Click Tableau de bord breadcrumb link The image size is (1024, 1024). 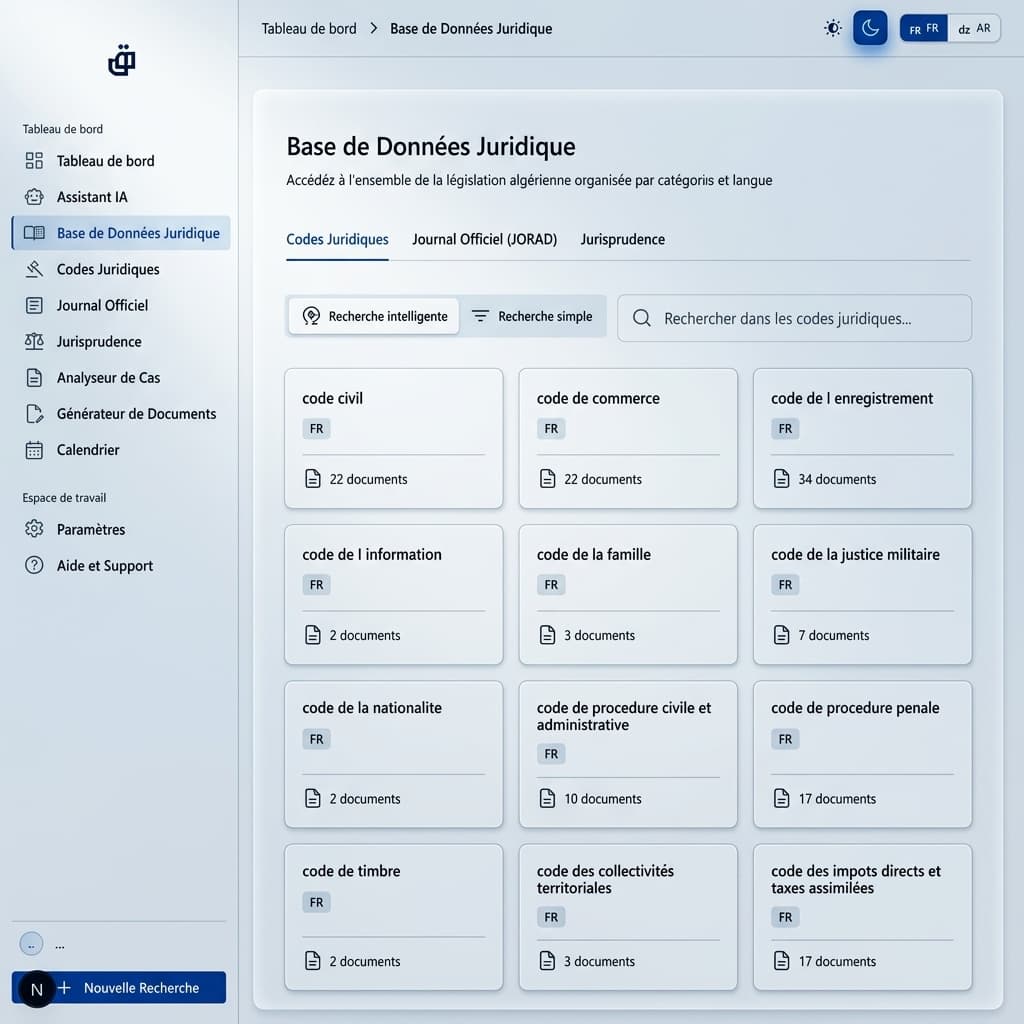[x=309, y=29]
